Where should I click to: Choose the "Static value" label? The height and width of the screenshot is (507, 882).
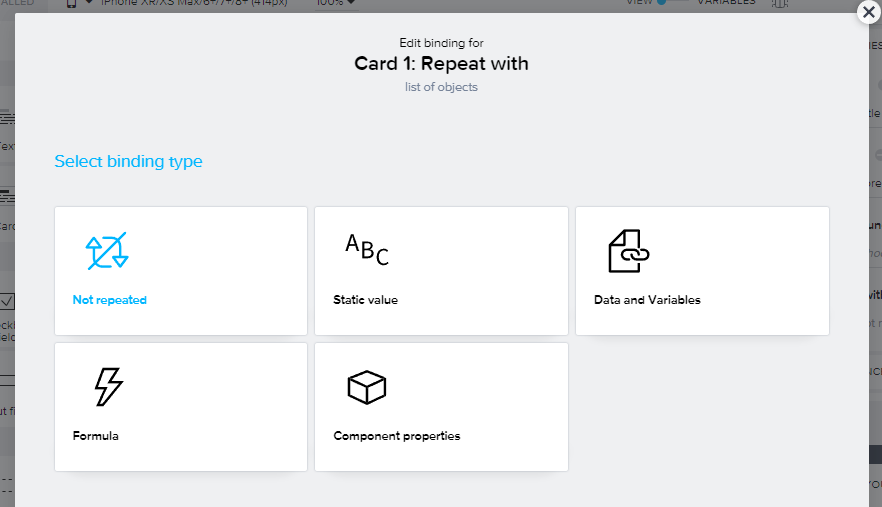tap(365, 300)
